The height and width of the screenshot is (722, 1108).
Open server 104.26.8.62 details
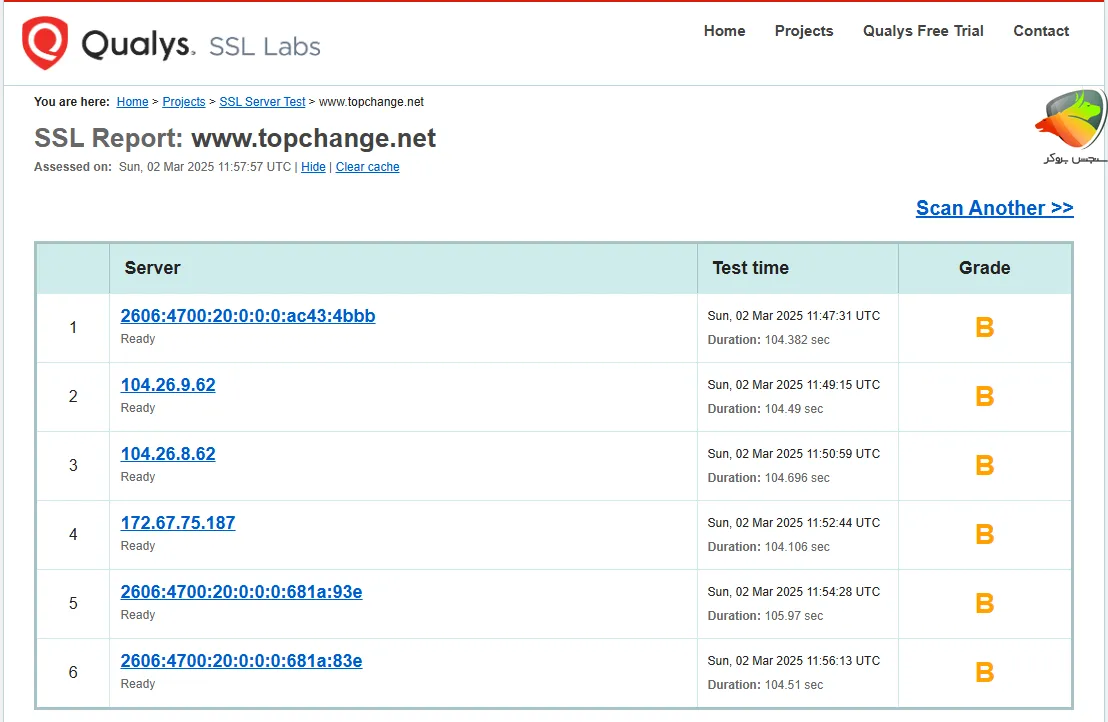point(168,454)
